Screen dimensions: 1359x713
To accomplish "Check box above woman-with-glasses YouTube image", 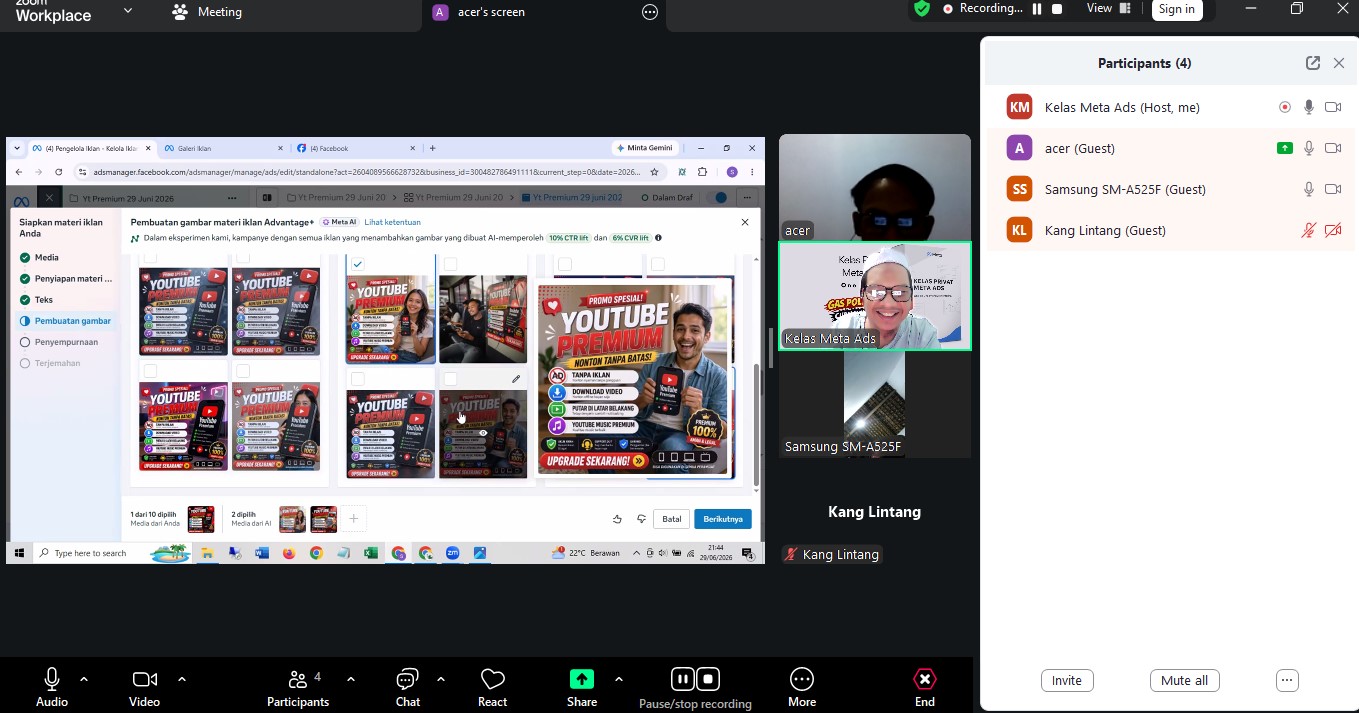I will pos(243,371).
